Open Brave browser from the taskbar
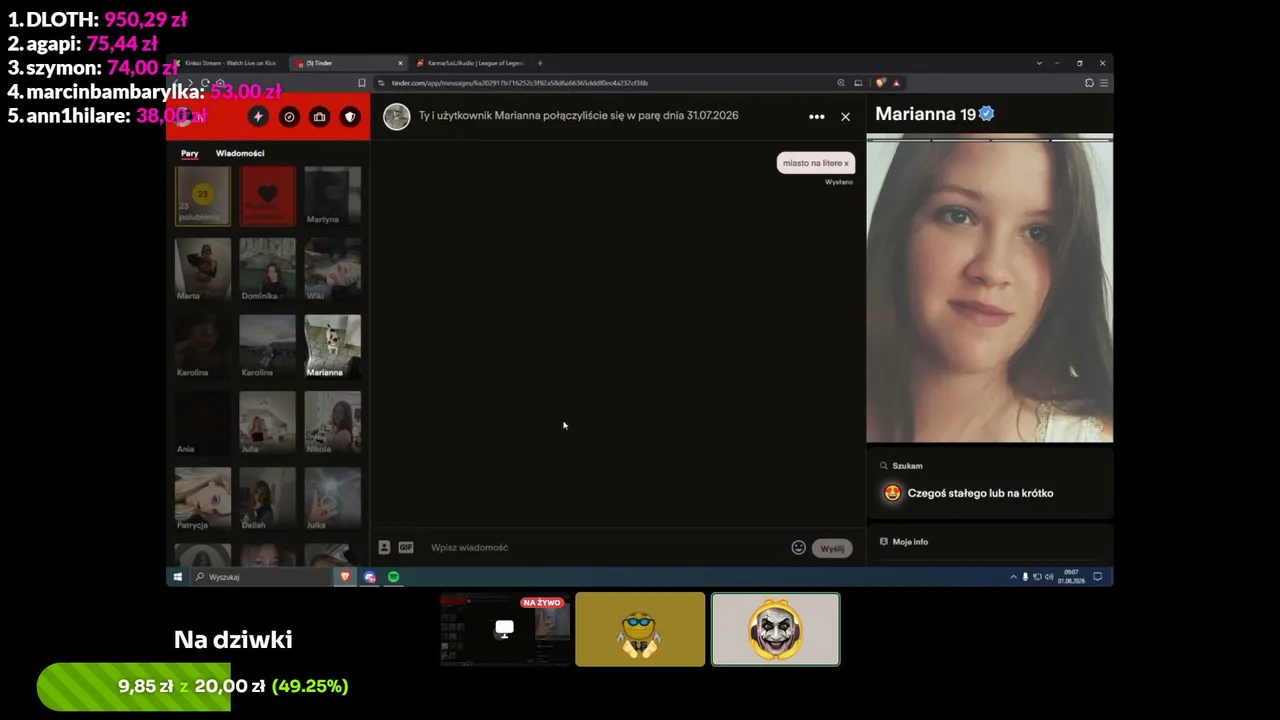Image resolution: width=1280 pixels, height=720 pixels. tap(345, 577)
